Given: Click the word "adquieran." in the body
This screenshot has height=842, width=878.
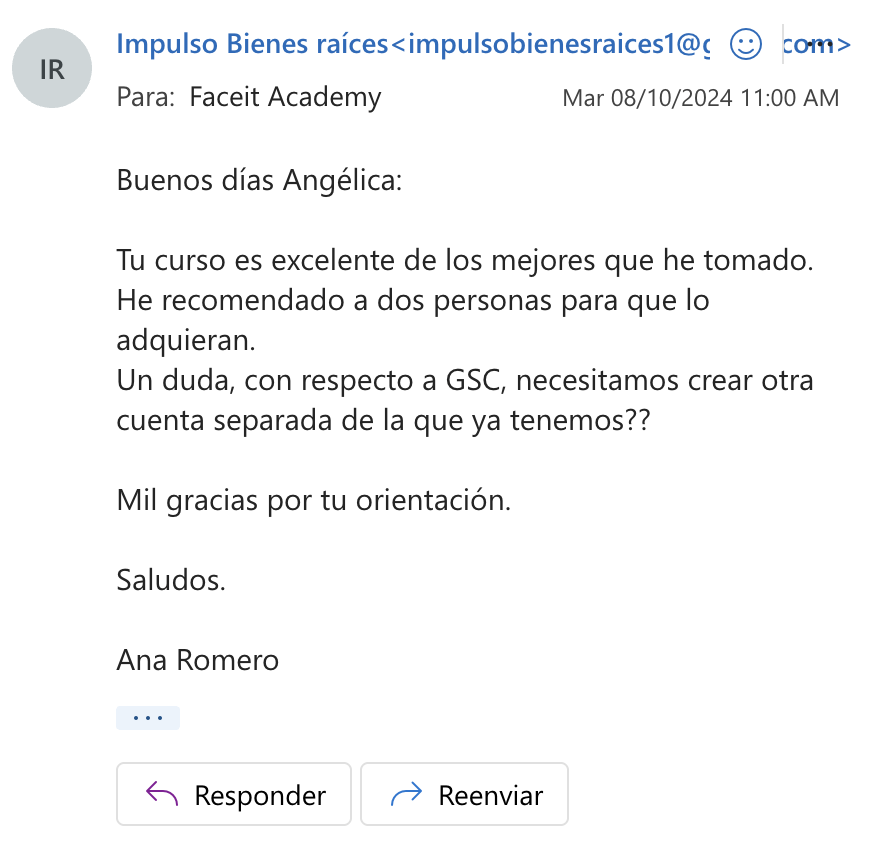Looking at the screenshot, I should (187, 339).
